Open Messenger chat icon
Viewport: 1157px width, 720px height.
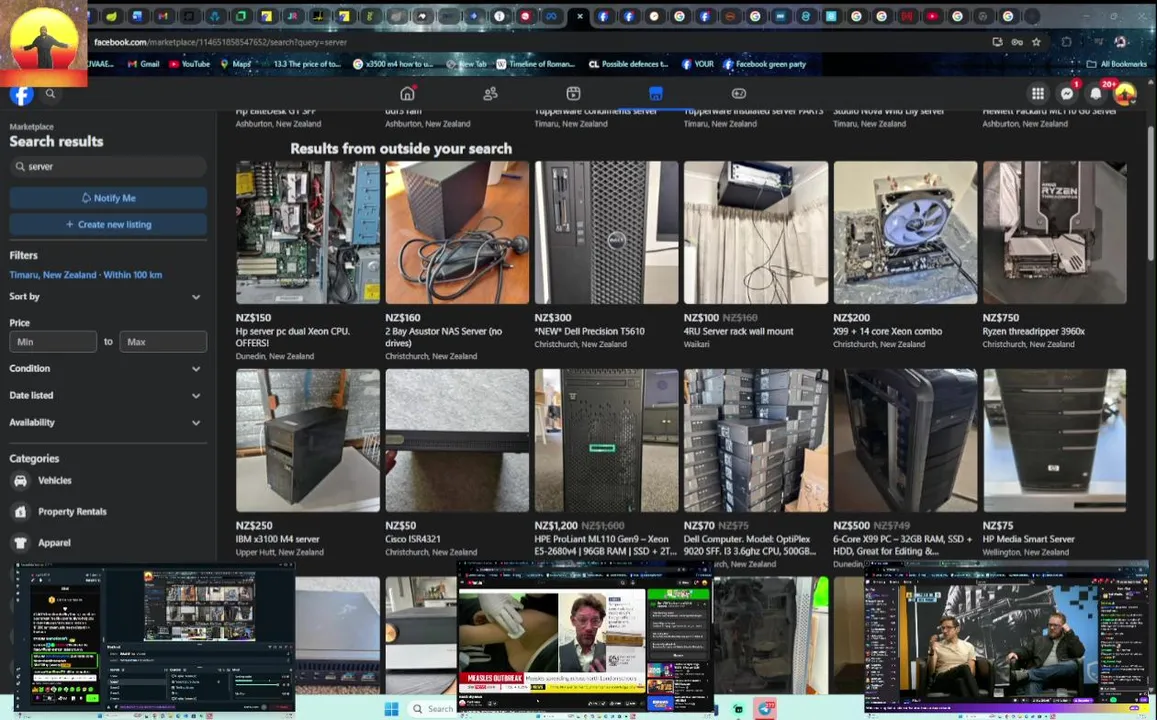point(1066,93)
